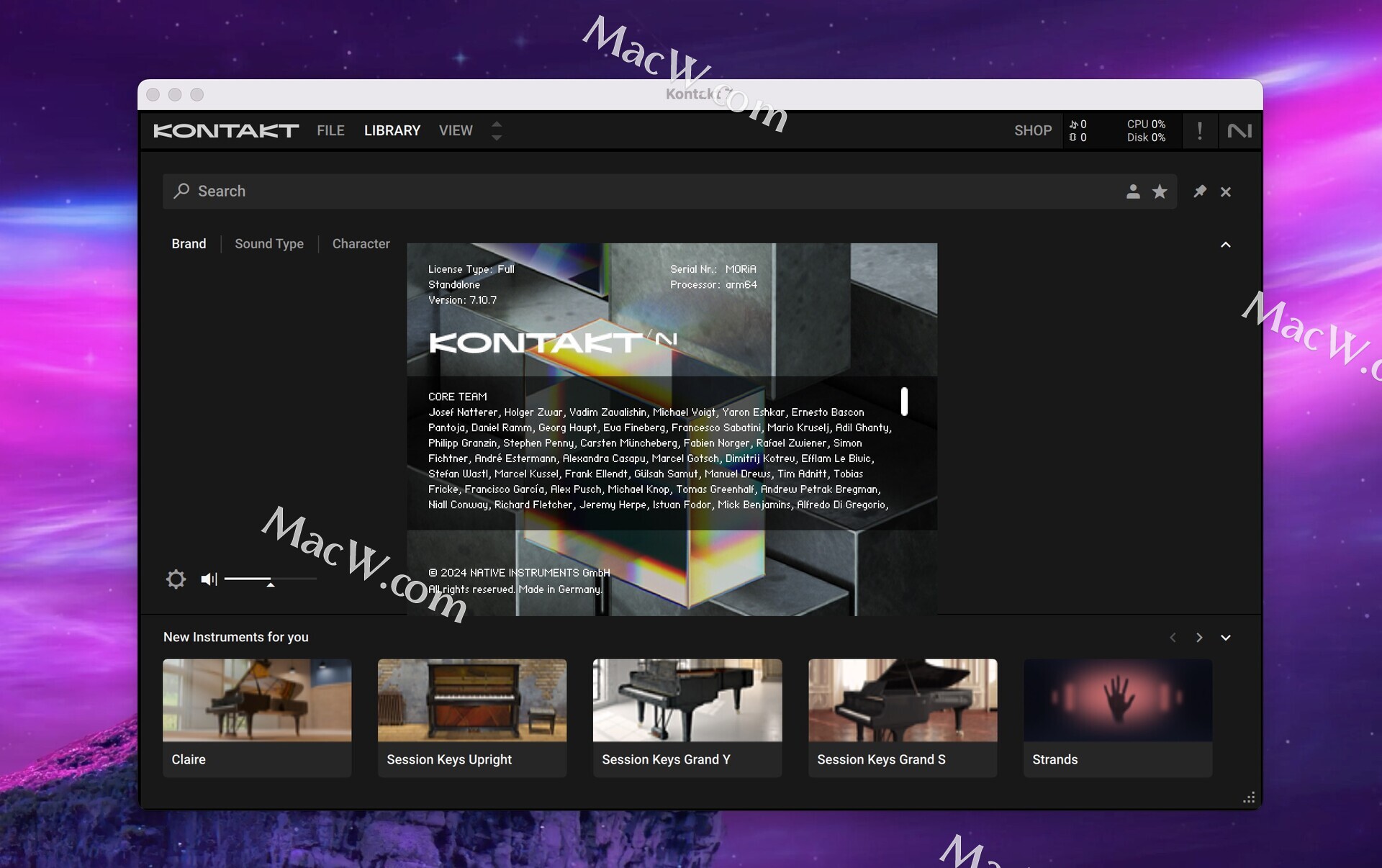
Task: Click the copyright 2024 Native Instruments text
Action: 519,573
